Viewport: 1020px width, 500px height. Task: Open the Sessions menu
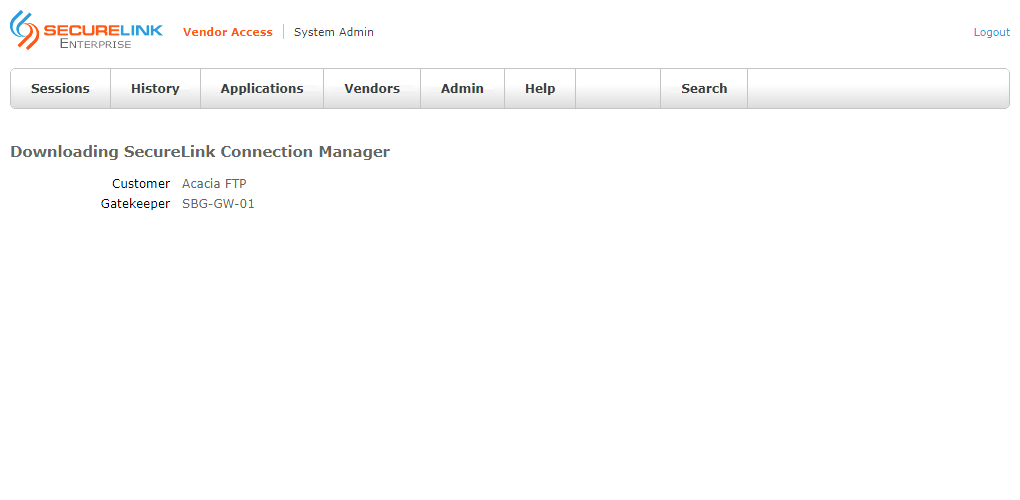click(x=60, y=89)
